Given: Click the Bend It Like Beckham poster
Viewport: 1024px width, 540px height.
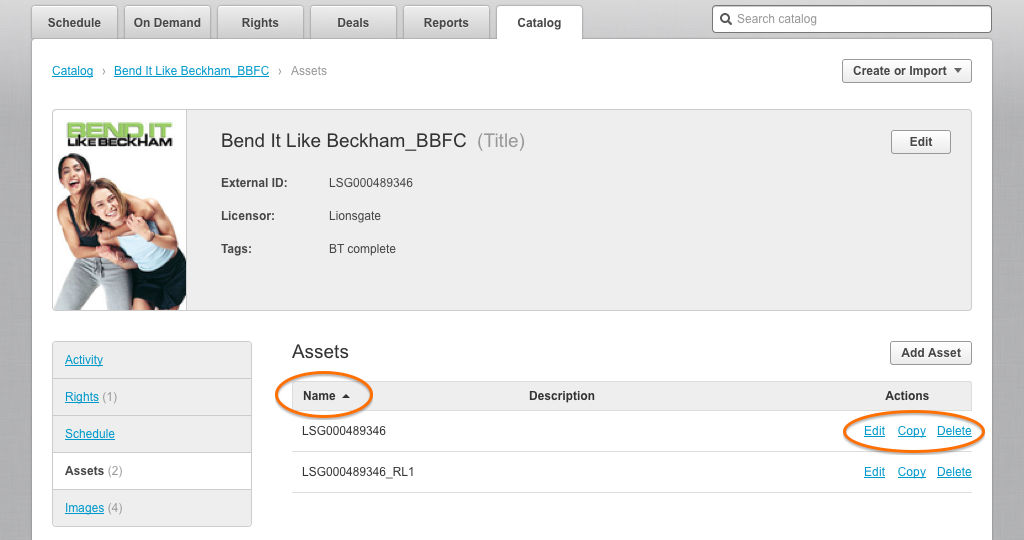Looking at the screenshot, I should [x=119, y=210].
